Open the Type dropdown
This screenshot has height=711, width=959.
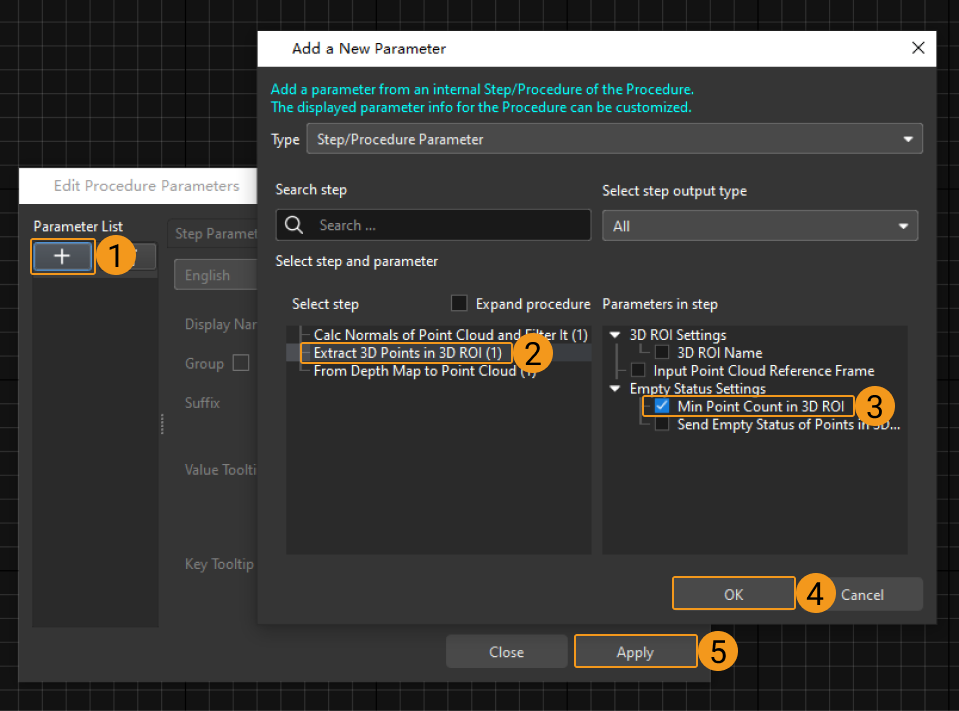point(614,139)
